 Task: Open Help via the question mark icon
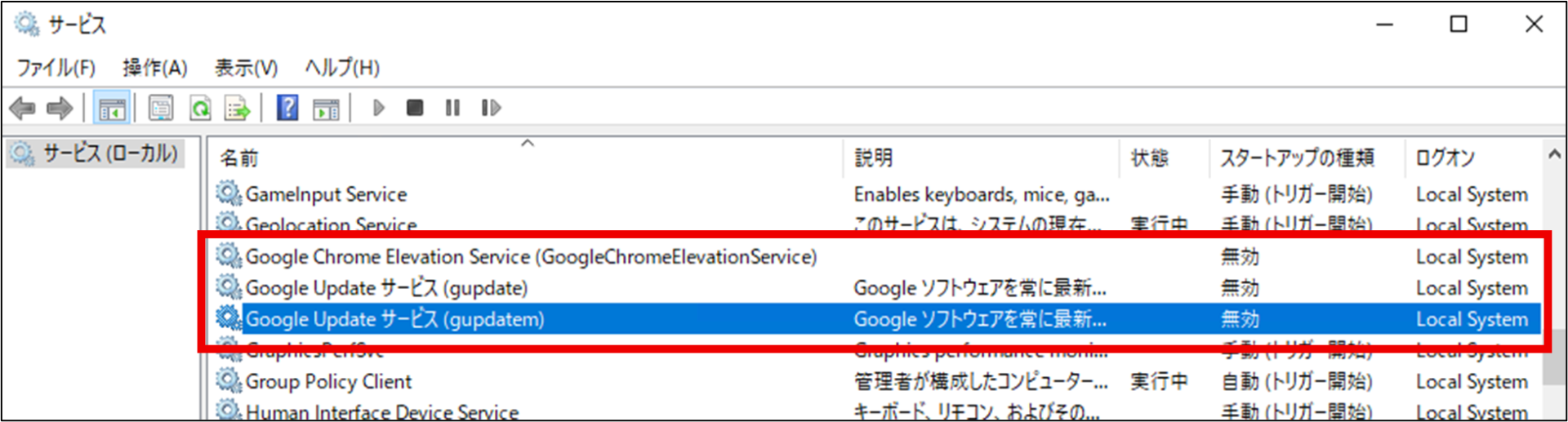click(287, 108)
